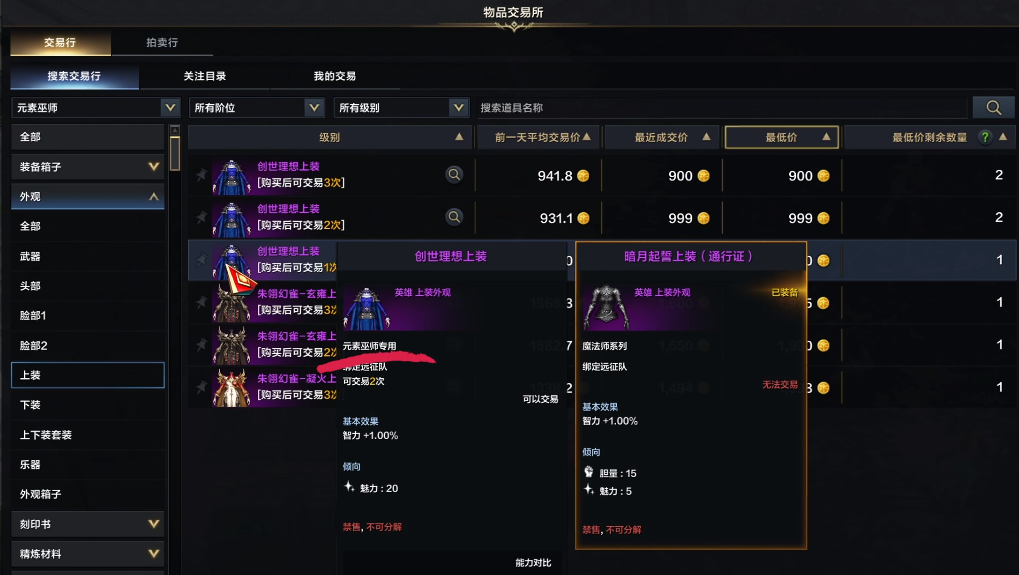
Task: Open the 所有级别 grade dropdown
Action: (401, 108)
